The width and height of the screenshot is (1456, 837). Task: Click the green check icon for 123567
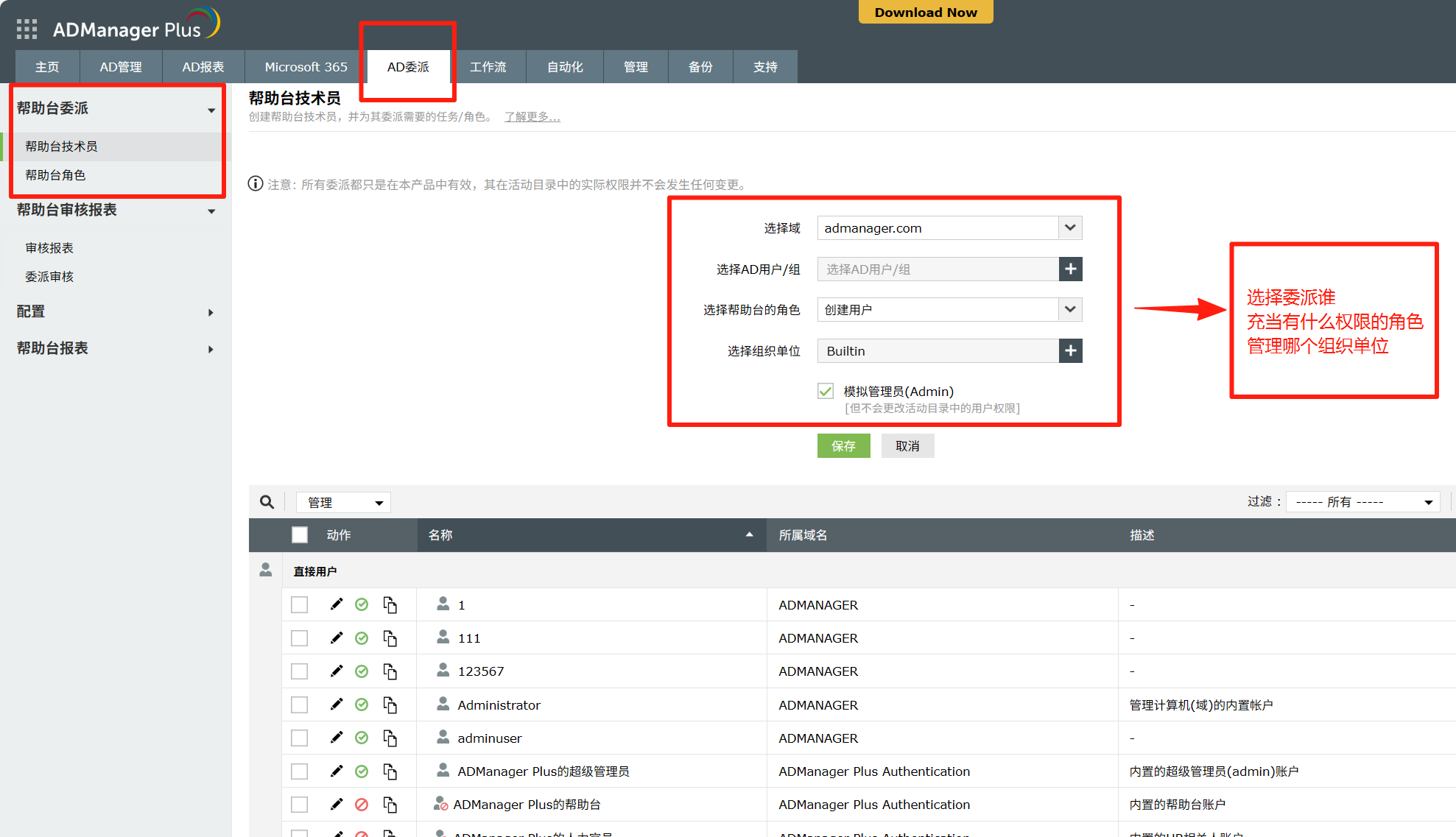pos(362,671)
